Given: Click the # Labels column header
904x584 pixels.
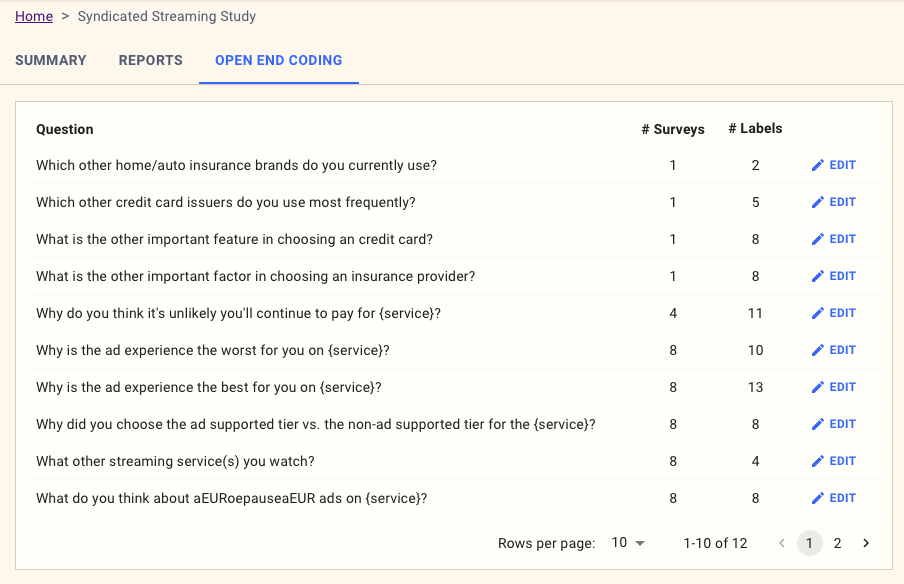Looking at the screenshot, I should [755, 128].
